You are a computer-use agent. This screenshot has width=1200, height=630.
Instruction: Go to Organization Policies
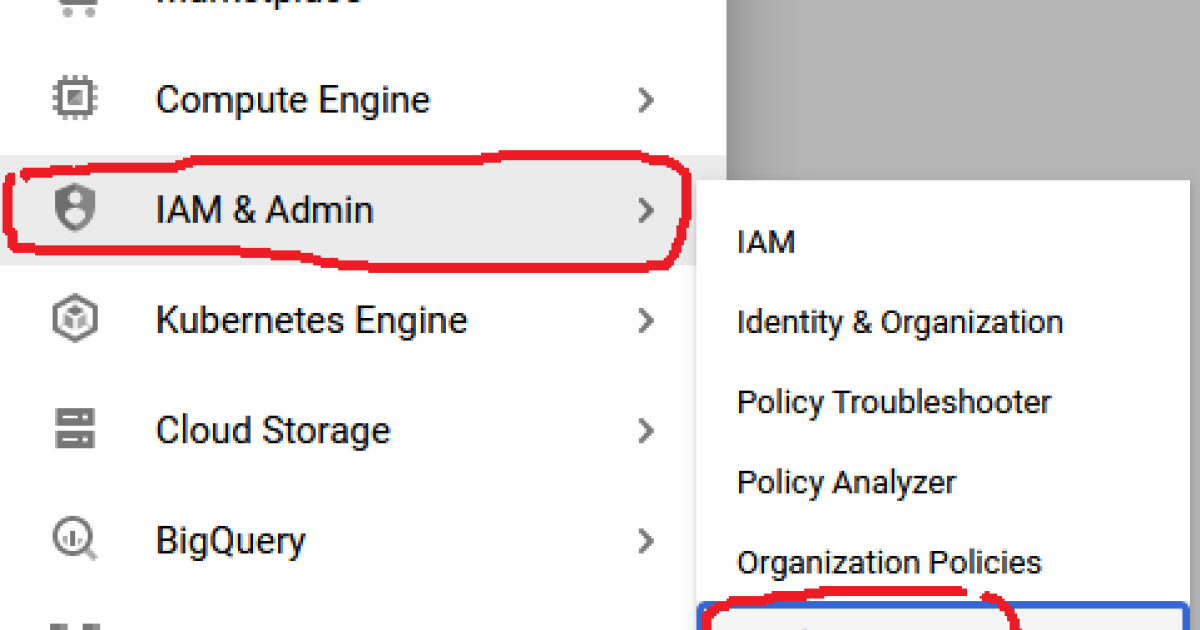coord(889,562)
